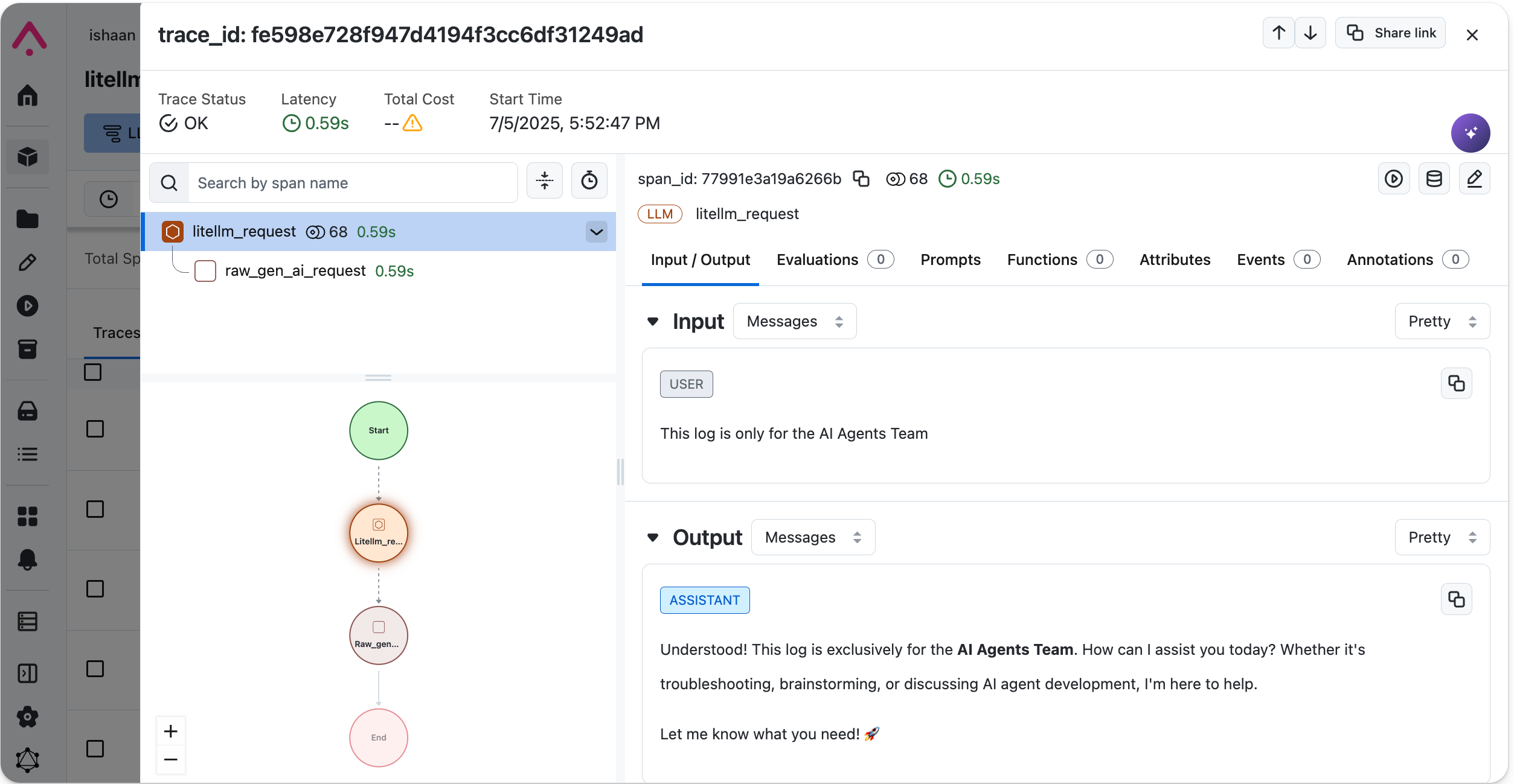This screenshot has width=1514, height=784.
Task: Tick the last visible trace row checkbox
Action: click(x=95, y=749)
